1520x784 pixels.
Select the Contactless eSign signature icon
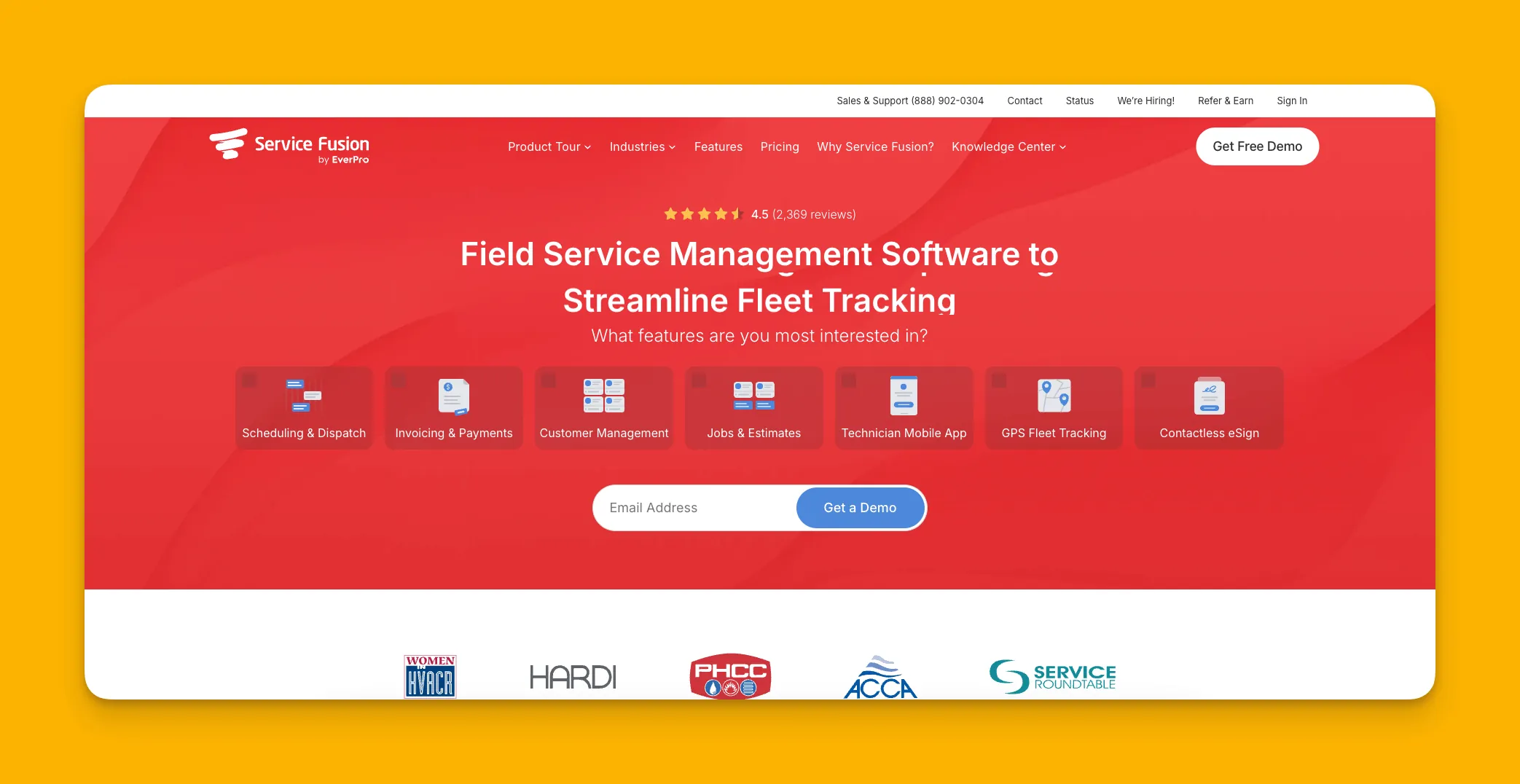point(1209,397)
